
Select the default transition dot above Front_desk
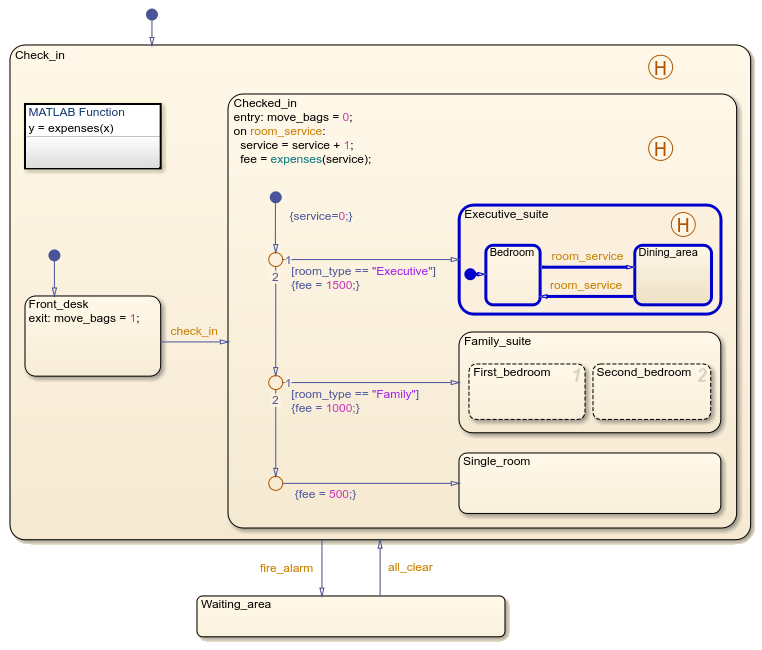(54, 255)
